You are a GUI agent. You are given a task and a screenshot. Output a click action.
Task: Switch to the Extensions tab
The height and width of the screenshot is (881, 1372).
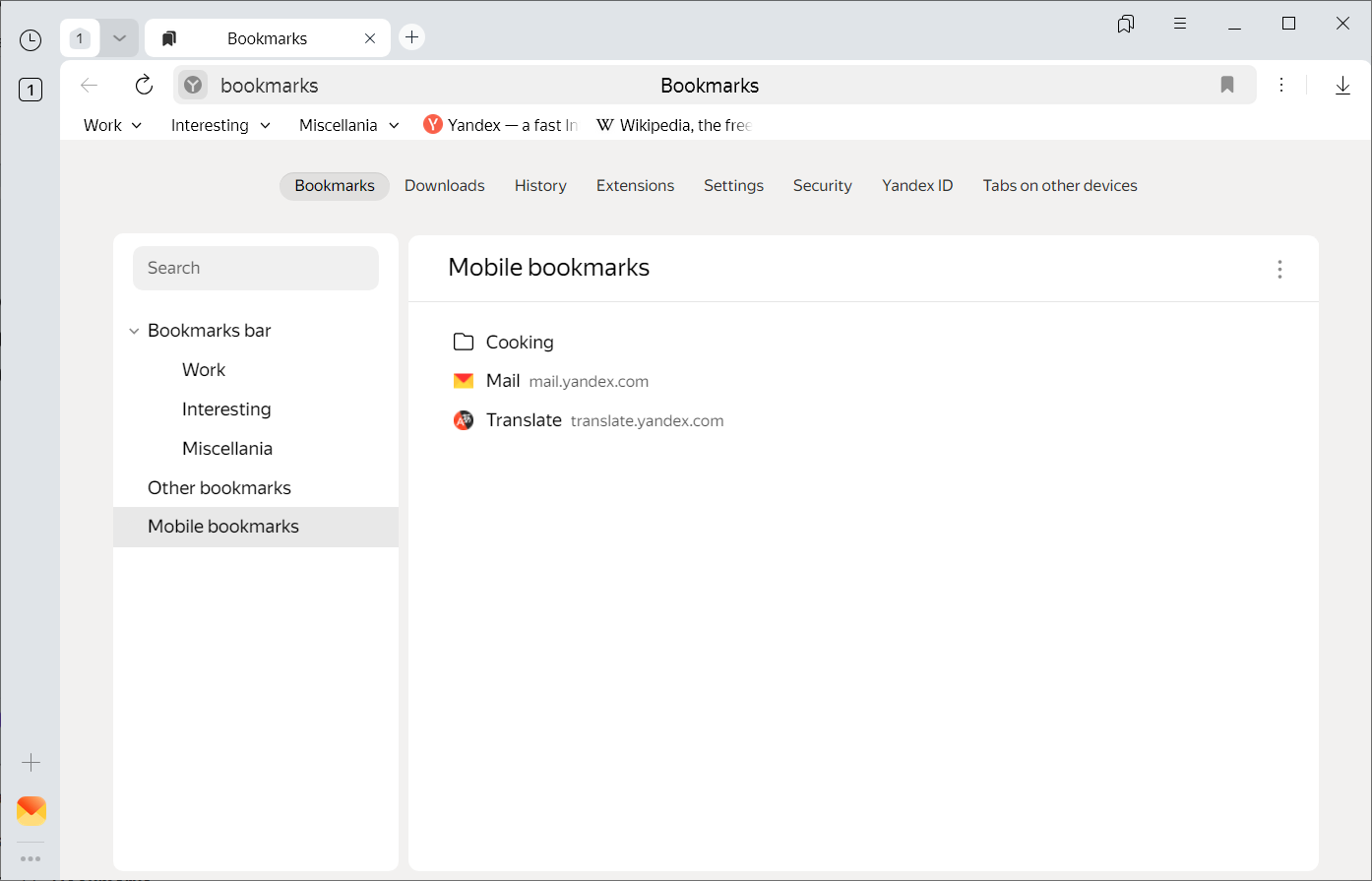point(635,186)
